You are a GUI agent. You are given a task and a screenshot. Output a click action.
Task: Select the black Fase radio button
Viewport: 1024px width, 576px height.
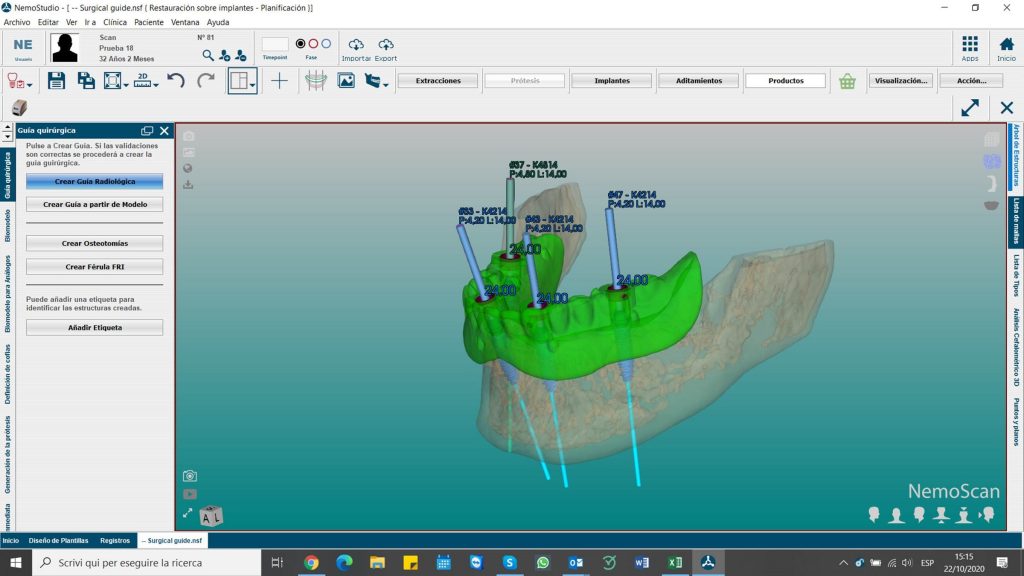pyautogui.click(x=300, y=44)
